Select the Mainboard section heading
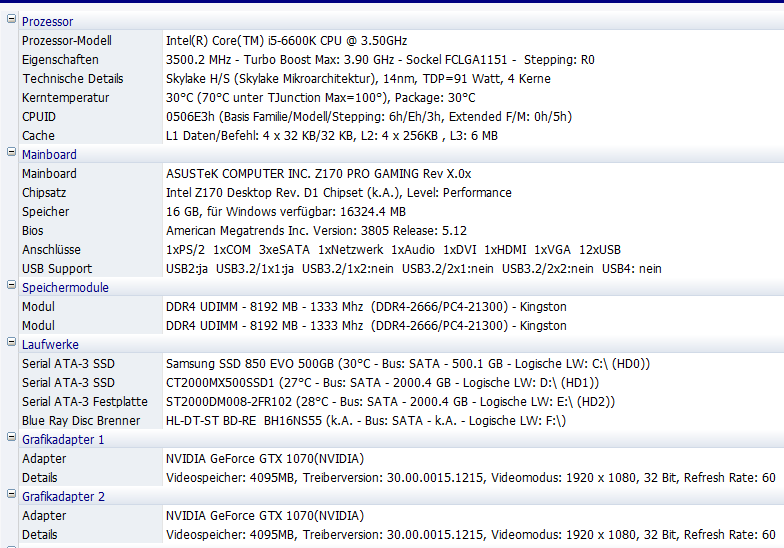 (x=49, y=154)
